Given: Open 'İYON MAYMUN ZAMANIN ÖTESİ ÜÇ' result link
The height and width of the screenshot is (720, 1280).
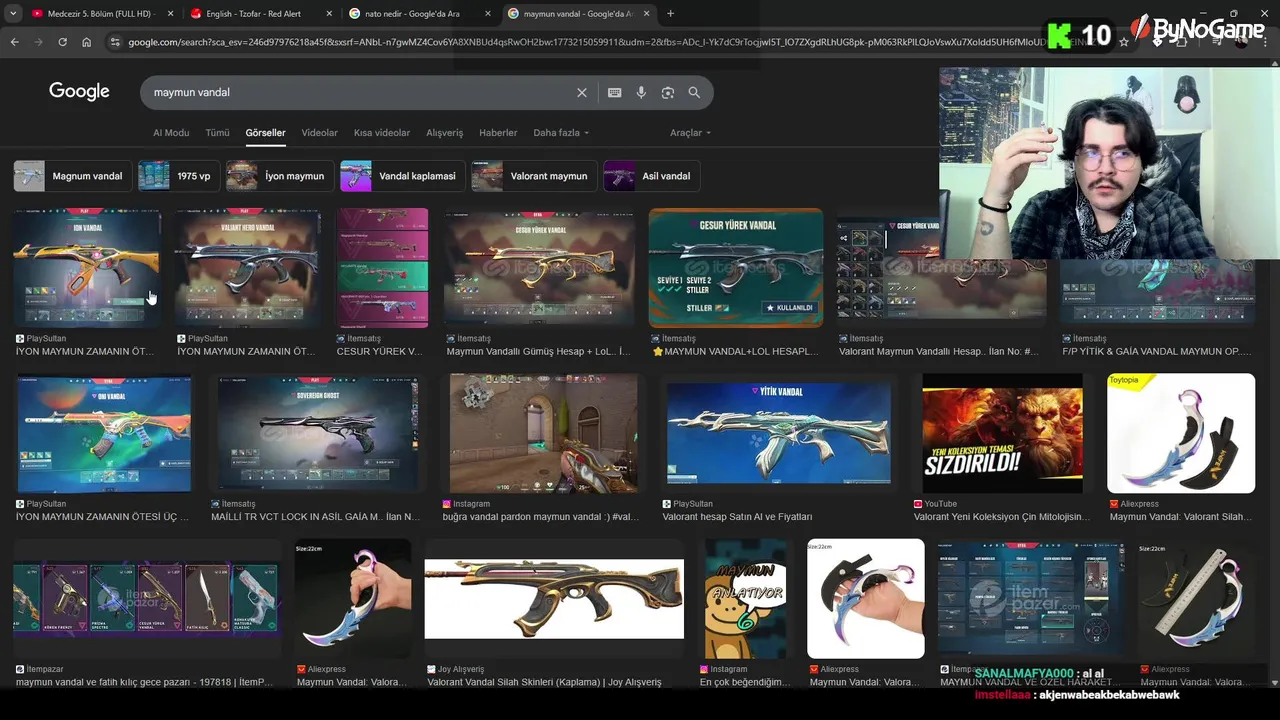Looking at the screenshot, I should [102, 517].
